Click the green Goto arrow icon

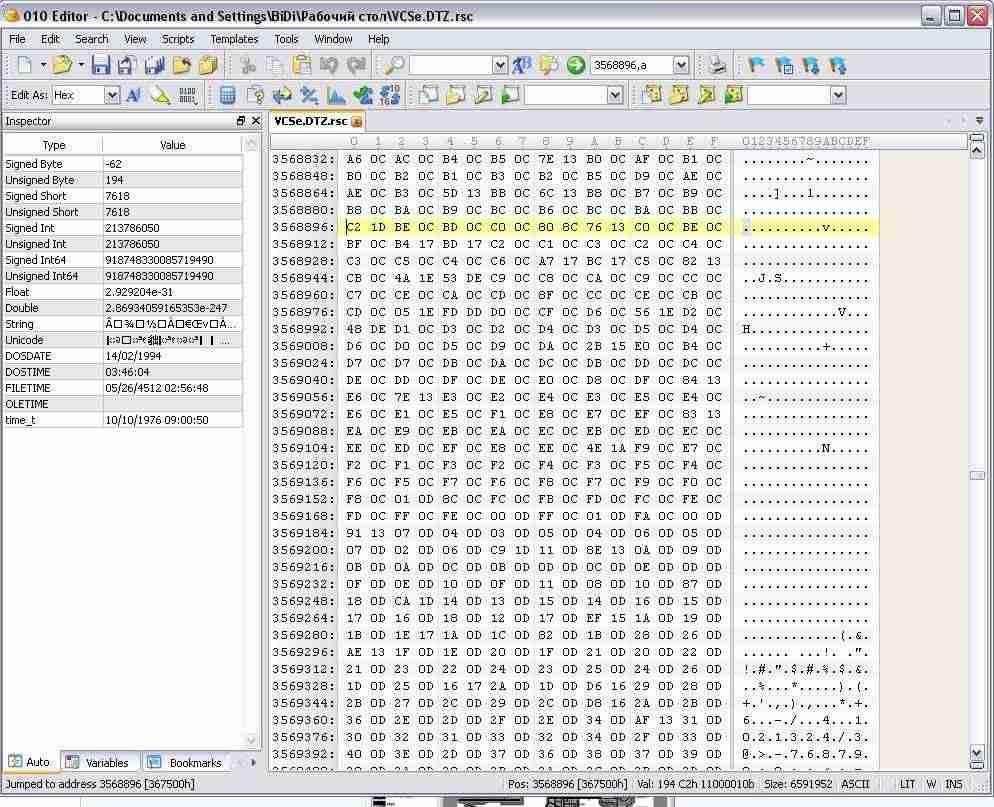point(576,66)
